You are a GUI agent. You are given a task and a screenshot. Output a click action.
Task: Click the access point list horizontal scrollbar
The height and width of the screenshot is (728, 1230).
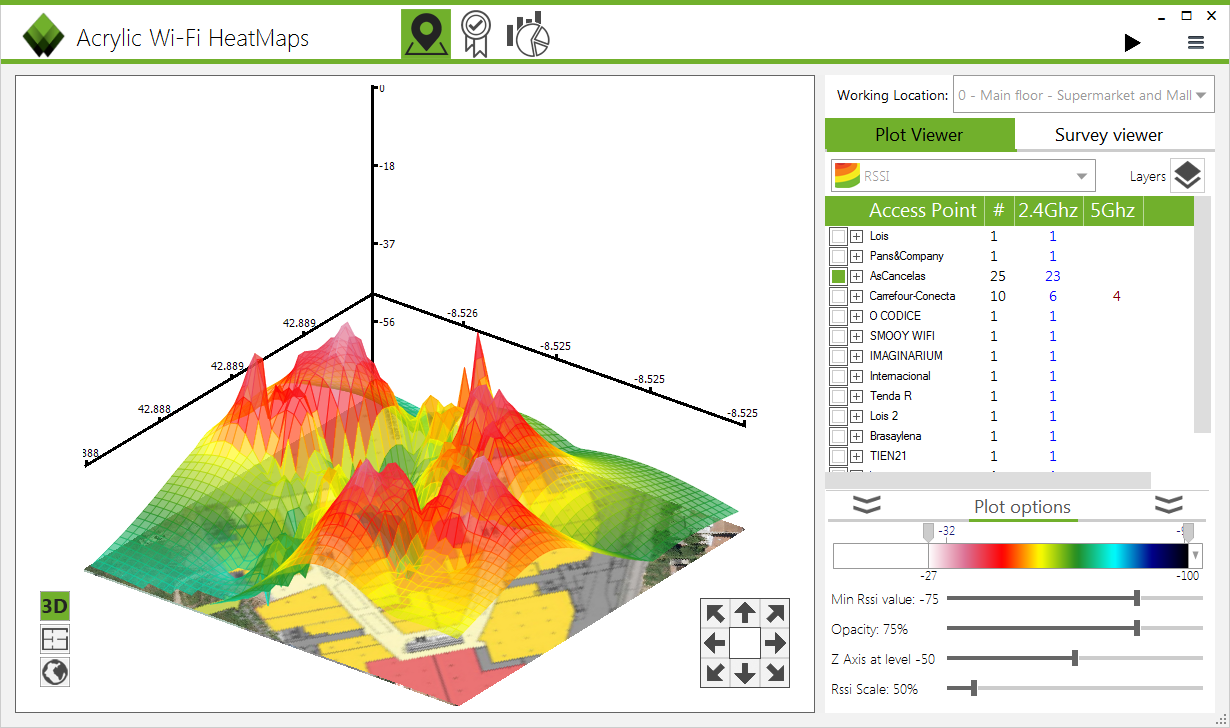pyautogui.click(x=988, y=481)
